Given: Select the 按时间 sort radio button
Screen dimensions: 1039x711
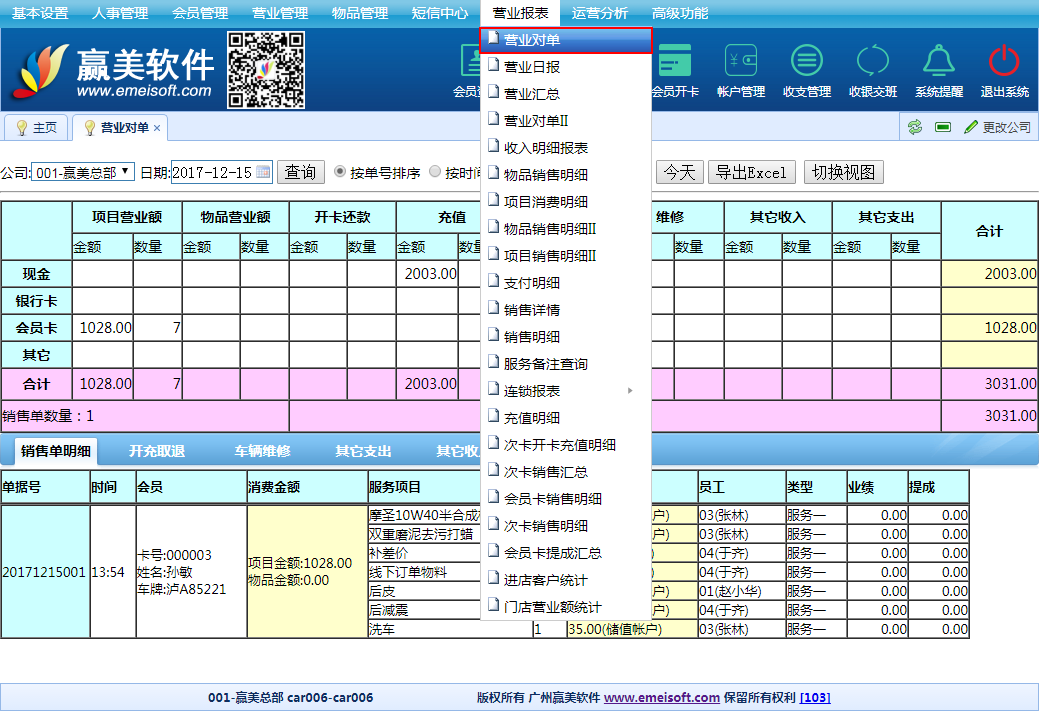Looking at the screenshot, I should [435, 172].
